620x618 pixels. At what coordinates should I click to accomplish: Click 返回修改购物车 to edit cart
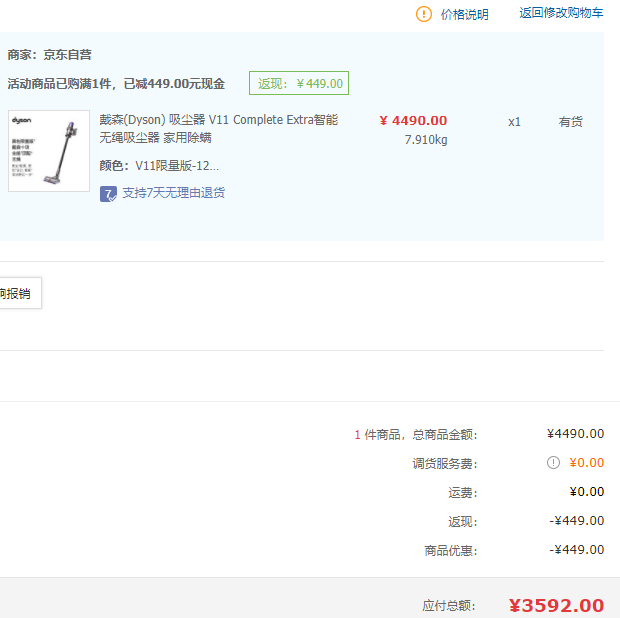coord(561,13)
